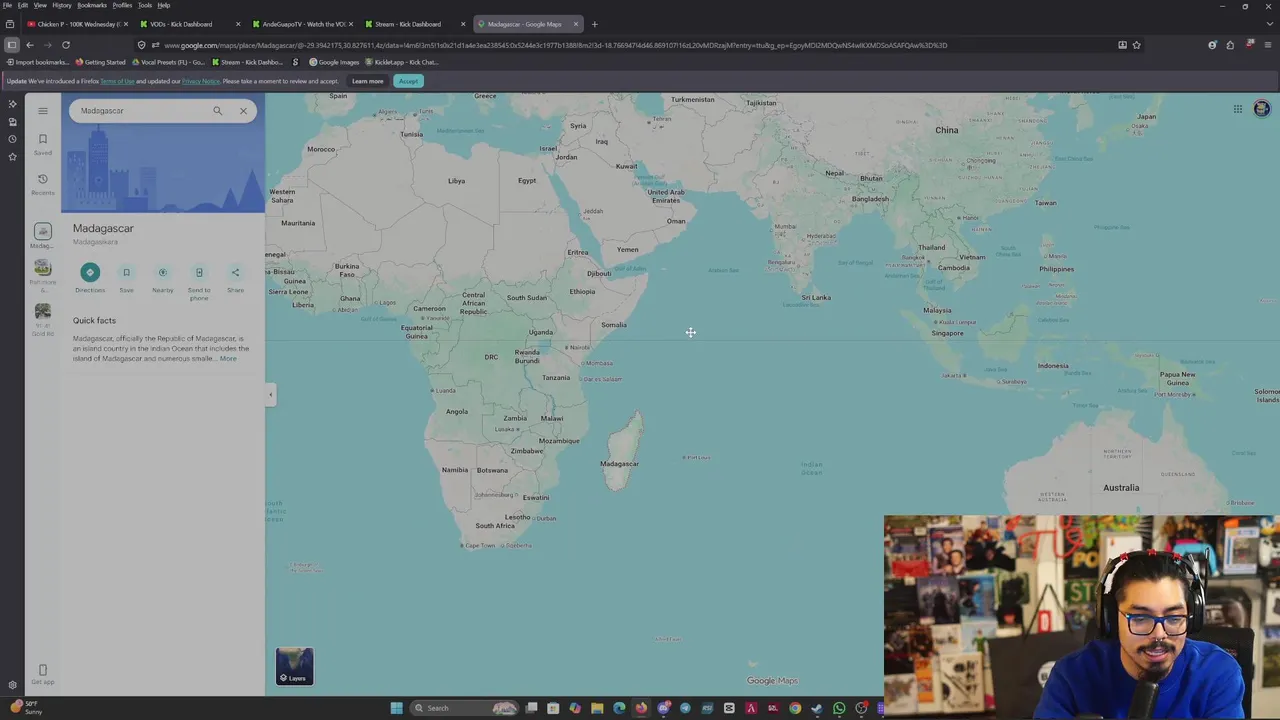This screenshot has width=1280, height=720.
Task: Open the Layers map switcher
Action: (295, 667)
